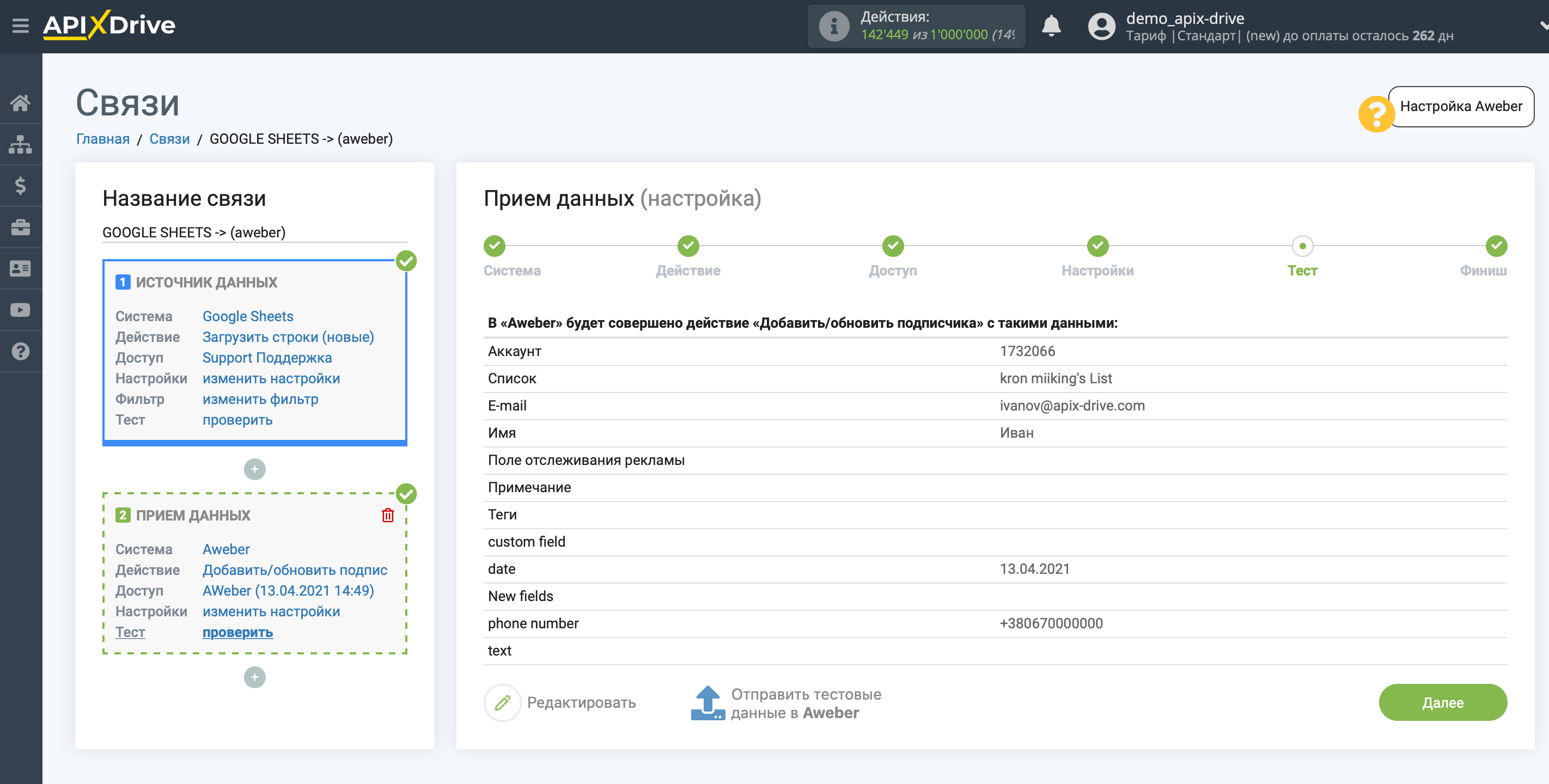Viewport: 1549px width, 784px height.
Task: Open the dollar billing sidebar icon
Action: click(21, 186)
